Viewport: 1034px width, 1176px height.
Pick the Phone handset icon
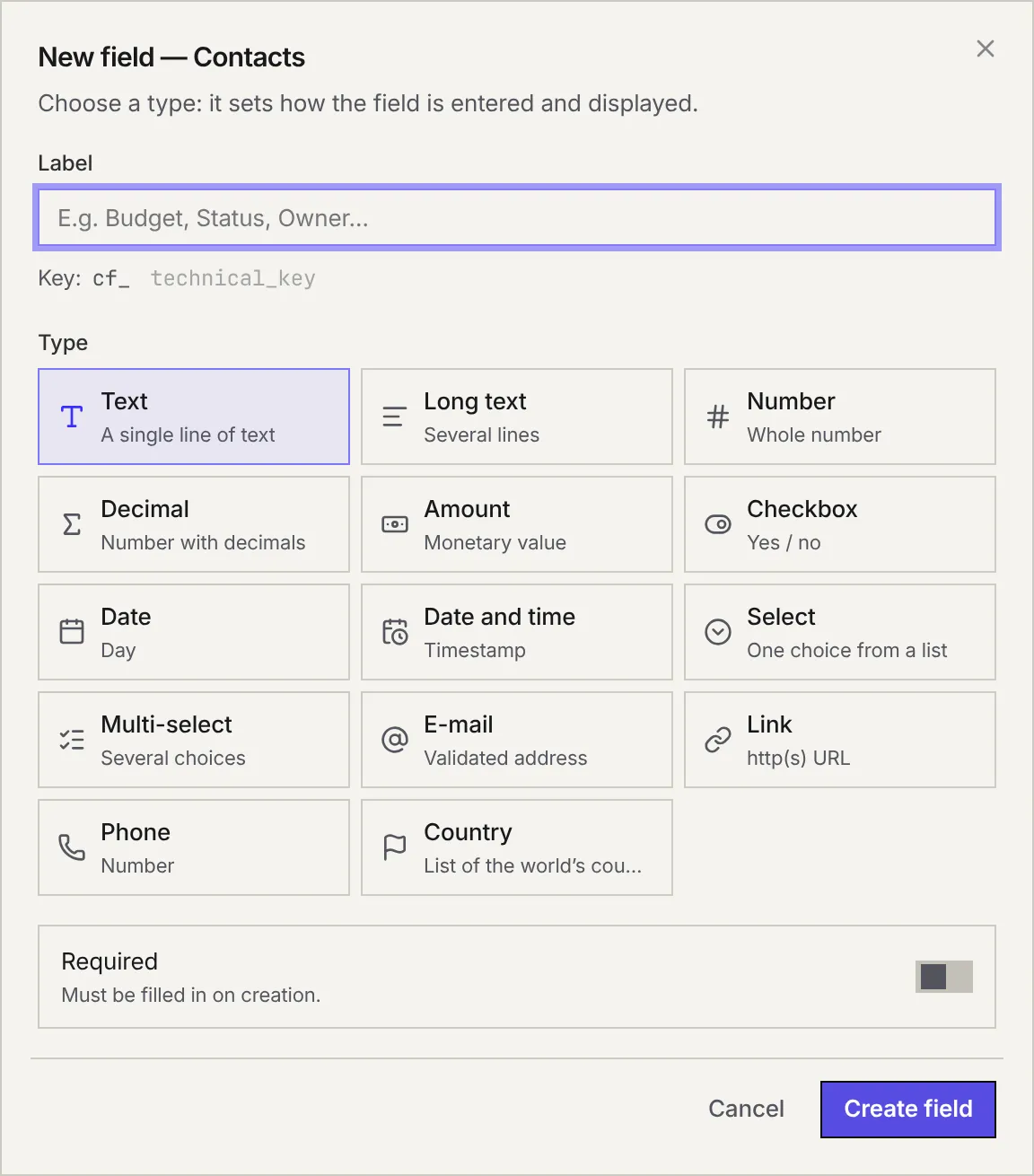coord(72,847)
